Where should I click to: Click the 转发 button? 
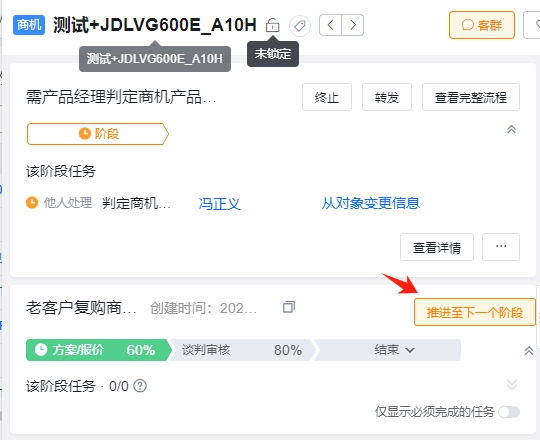pyautogui.click(x=387, y=97)
